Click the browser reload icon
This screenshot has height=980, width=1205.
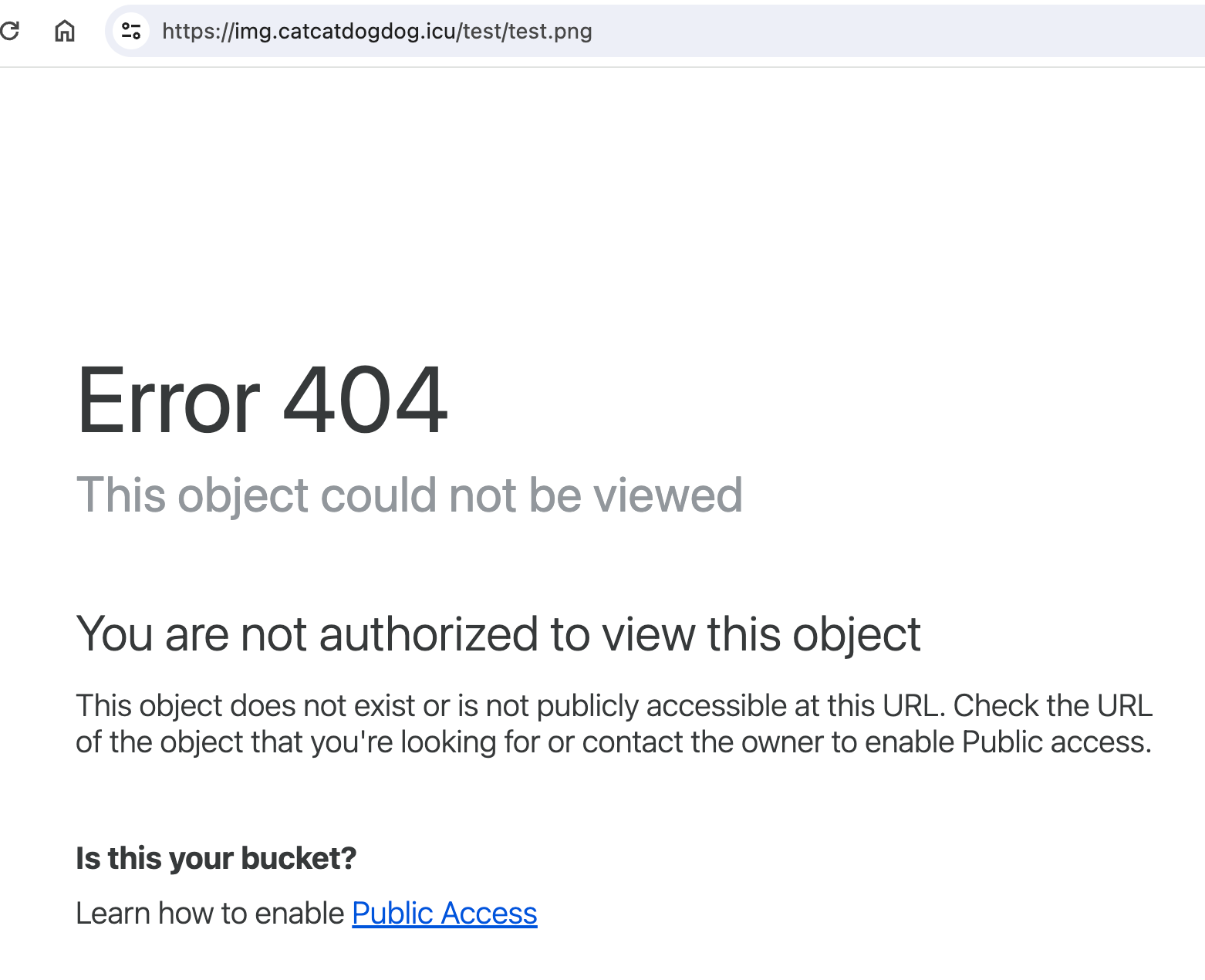pos(10,31)
